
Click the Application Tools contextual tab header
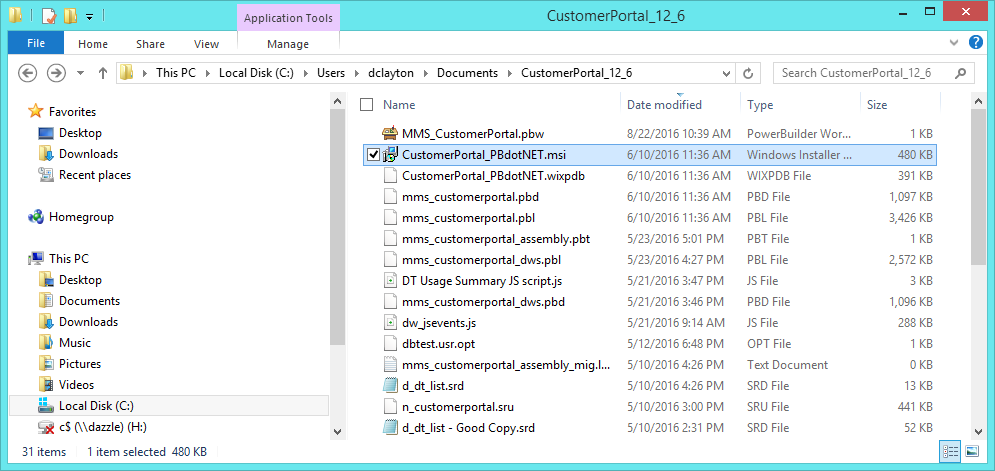288,18
